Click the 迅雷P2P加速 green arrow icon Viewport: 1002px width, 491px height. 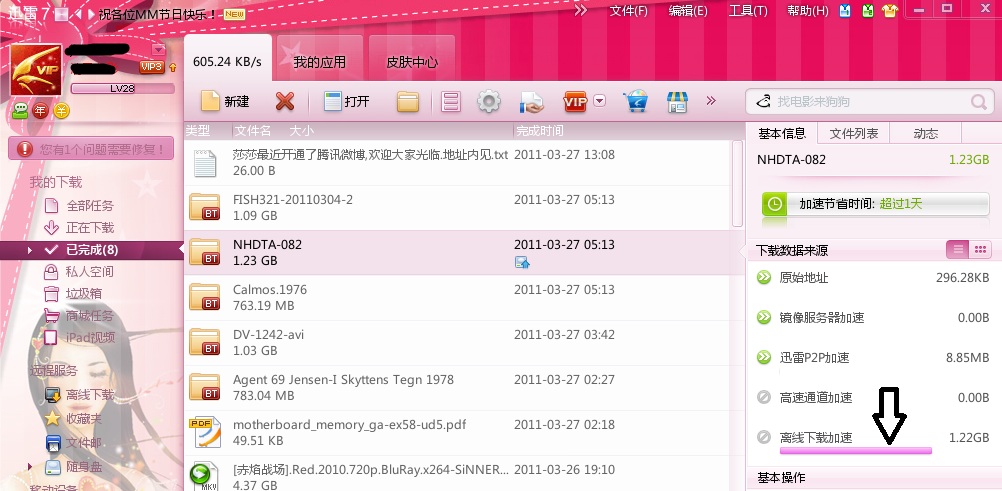tap(764, 357)
